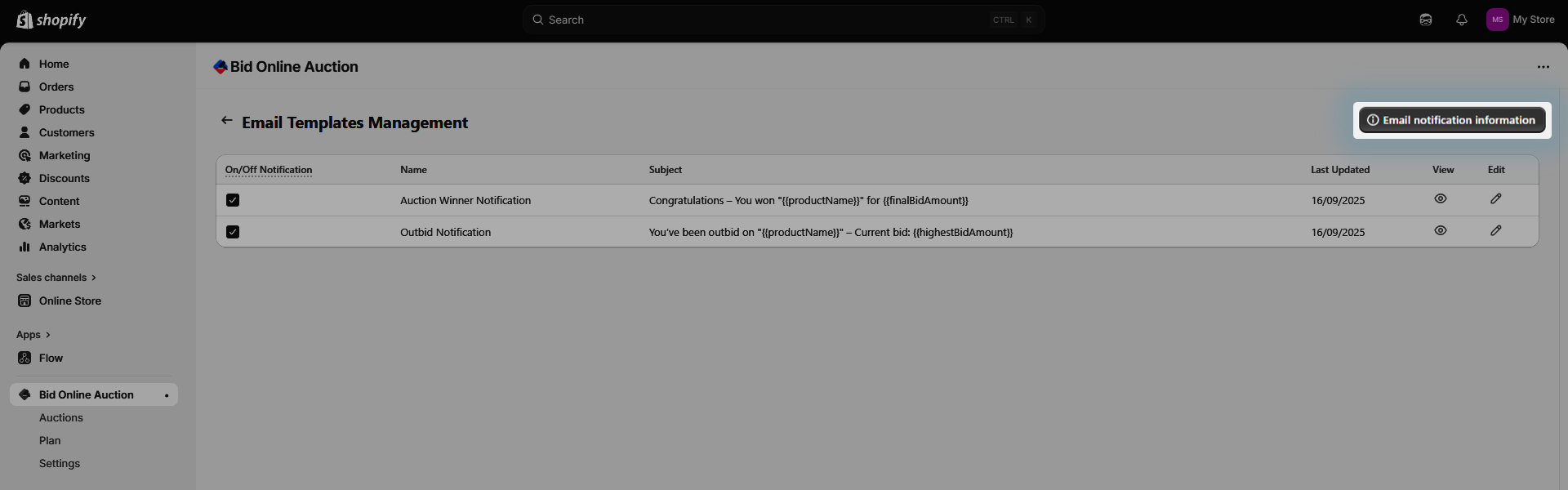Expand the Sales channels section
Viewport: 1568px width, 490px height.
56,278
